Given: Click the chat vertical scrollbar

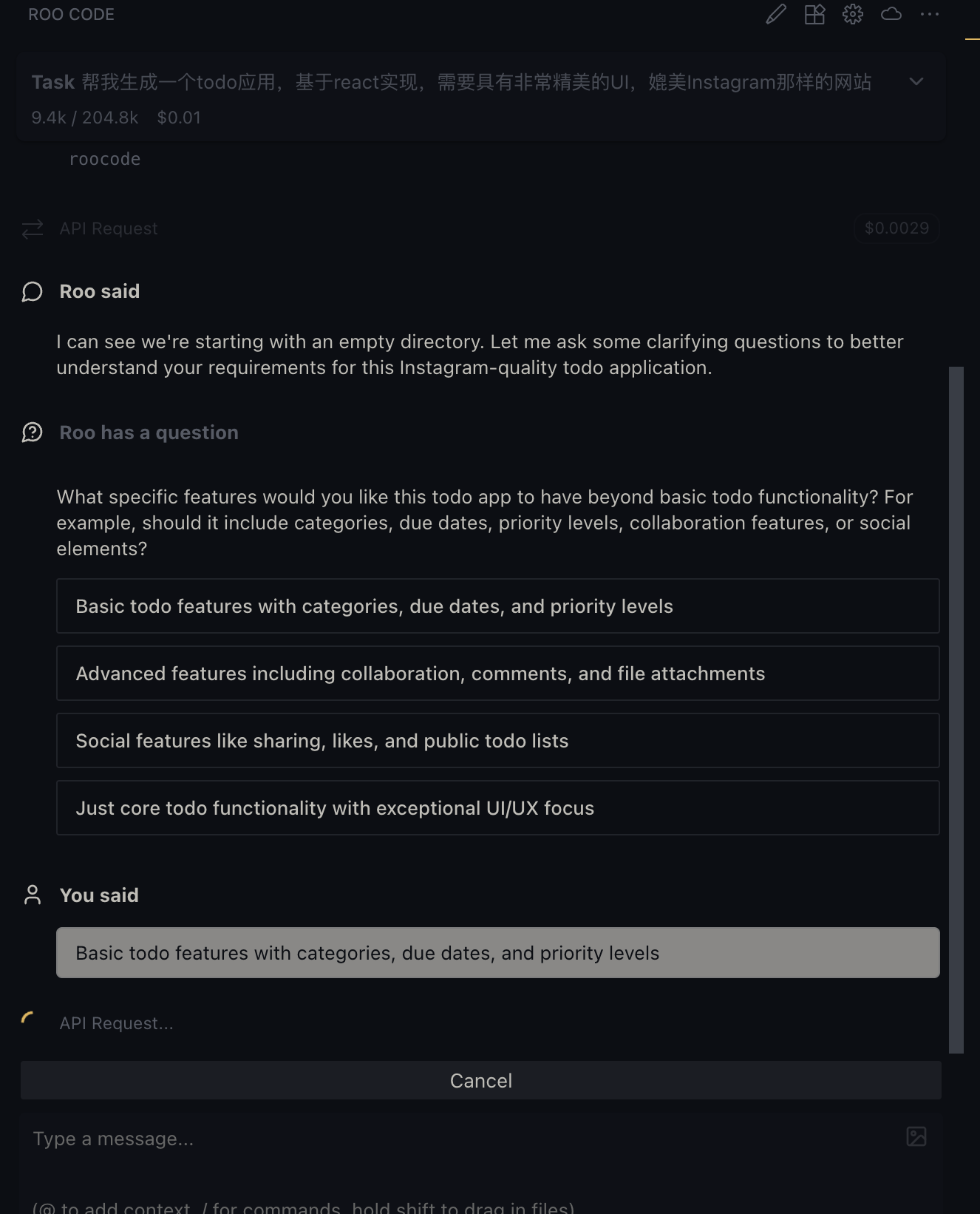Looking at the screenshot, I should [956, 710].
